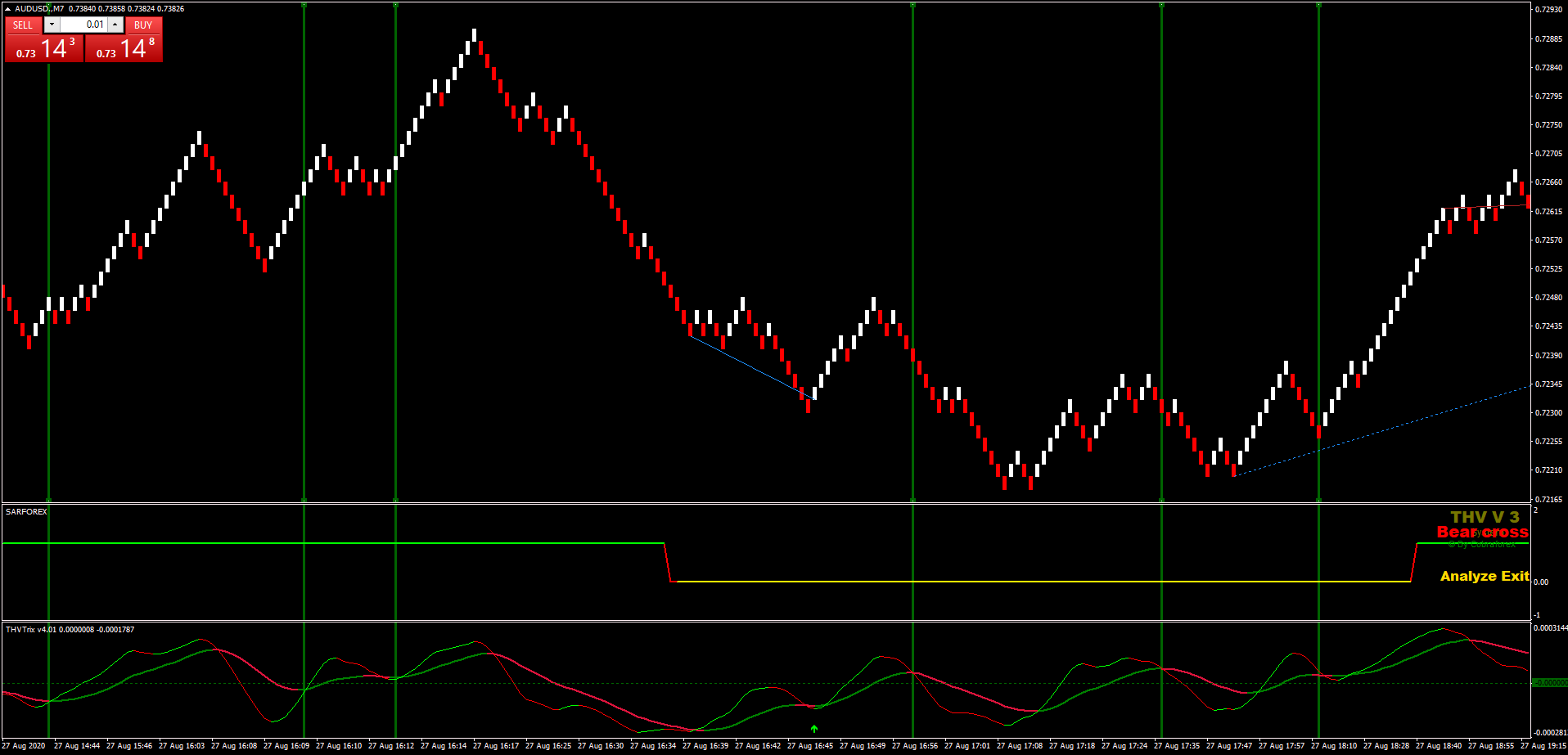This screenshot has width=1568, height=755.
Task: Click the green up arrow in THVTrix panel
Action: (x=813, y=729)
